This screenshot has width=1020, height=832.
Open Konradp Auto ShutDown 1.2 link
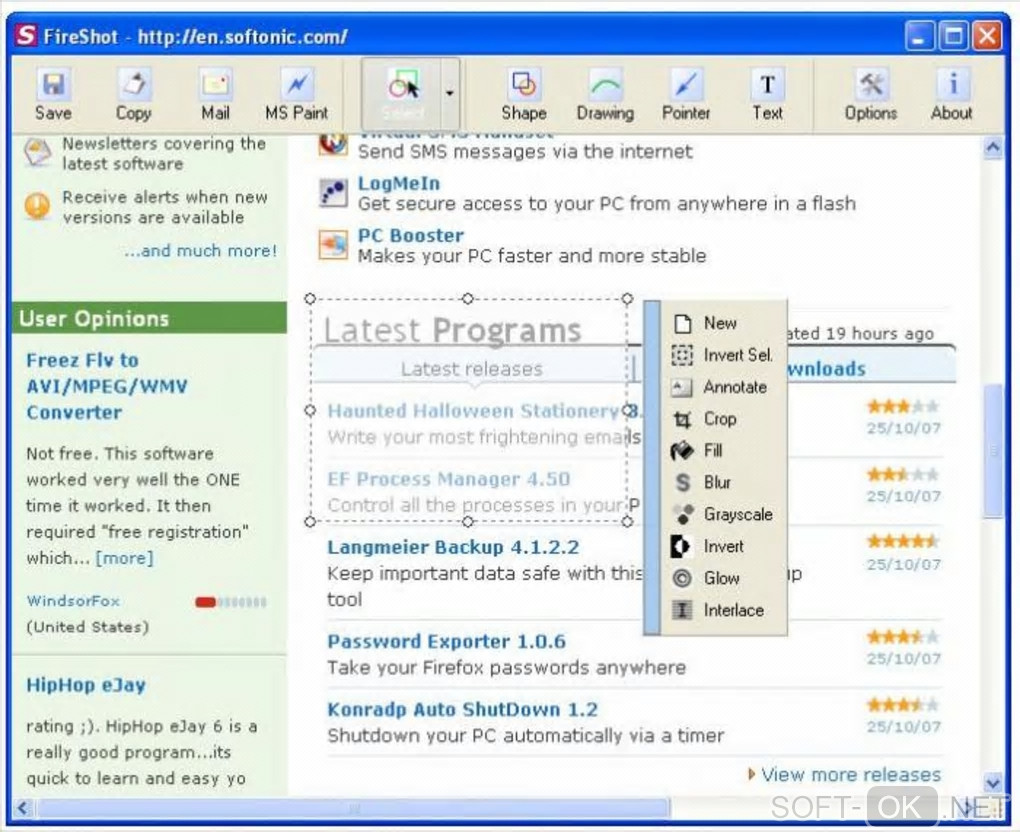point(463,710)
